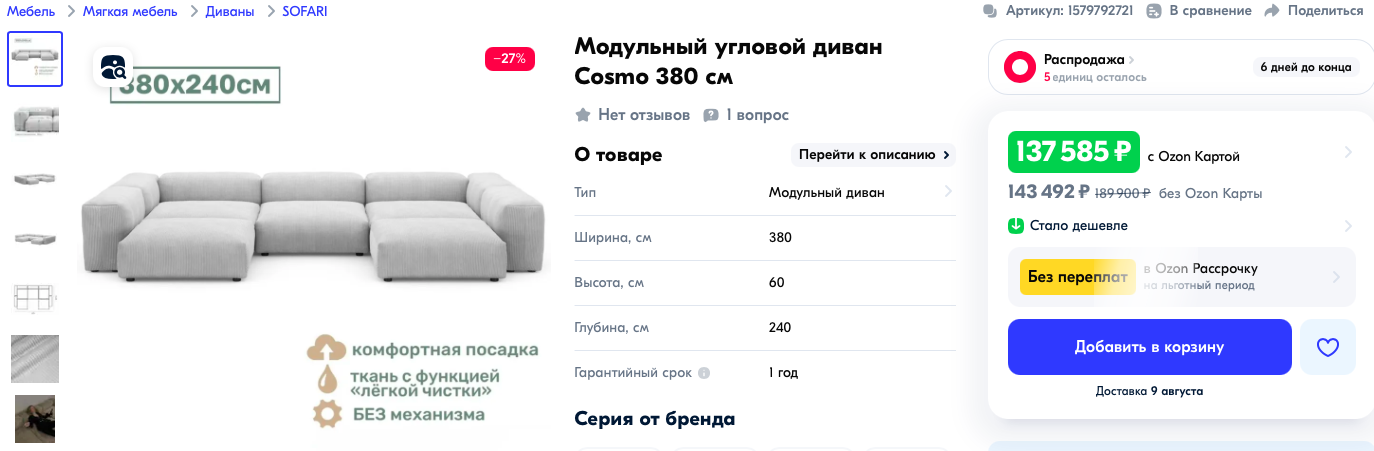Expand the 'Тип' row chevron
Image resolution: width=1374 pixels, height=451 pixels.
[948, 192]
